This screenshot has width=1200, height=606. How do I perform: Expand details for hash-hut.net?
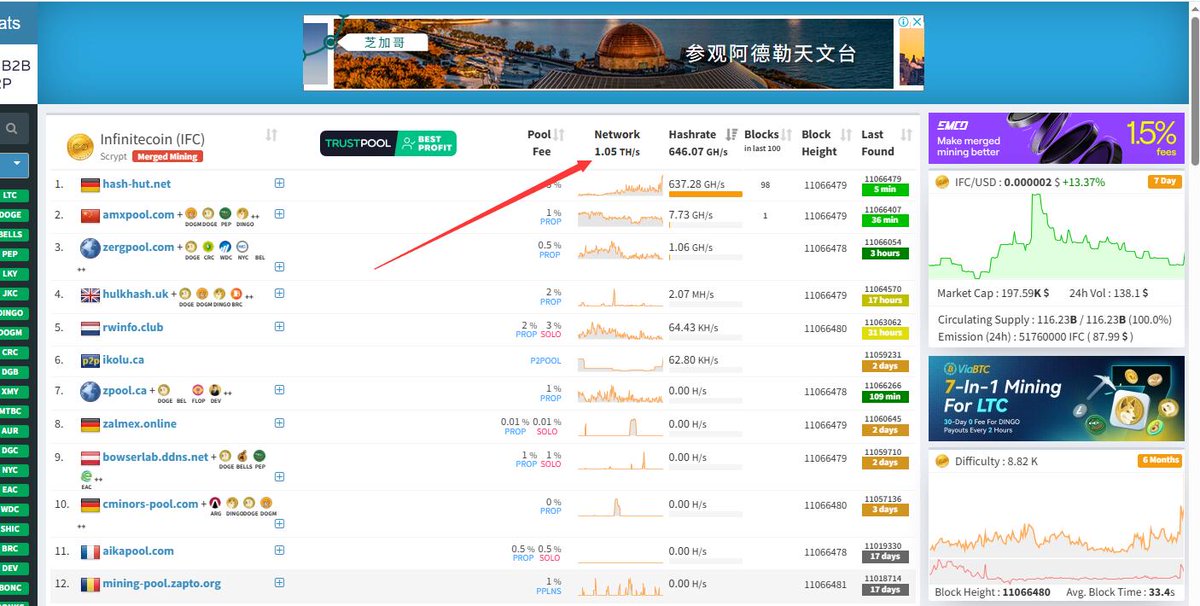point(279,184)
